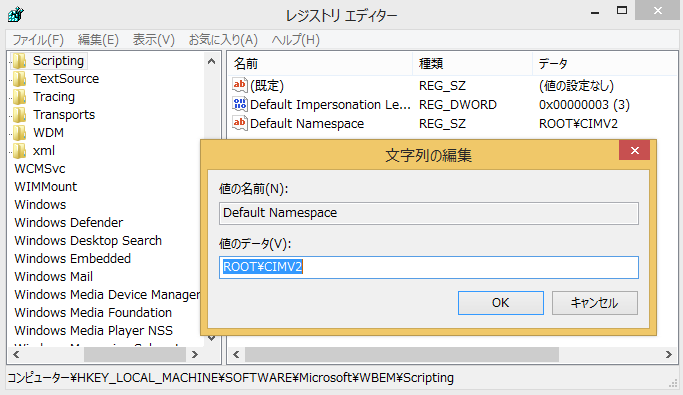Open the Registry Editor app icon menu
The image size is (683, 395).
(x=16, y=14)
